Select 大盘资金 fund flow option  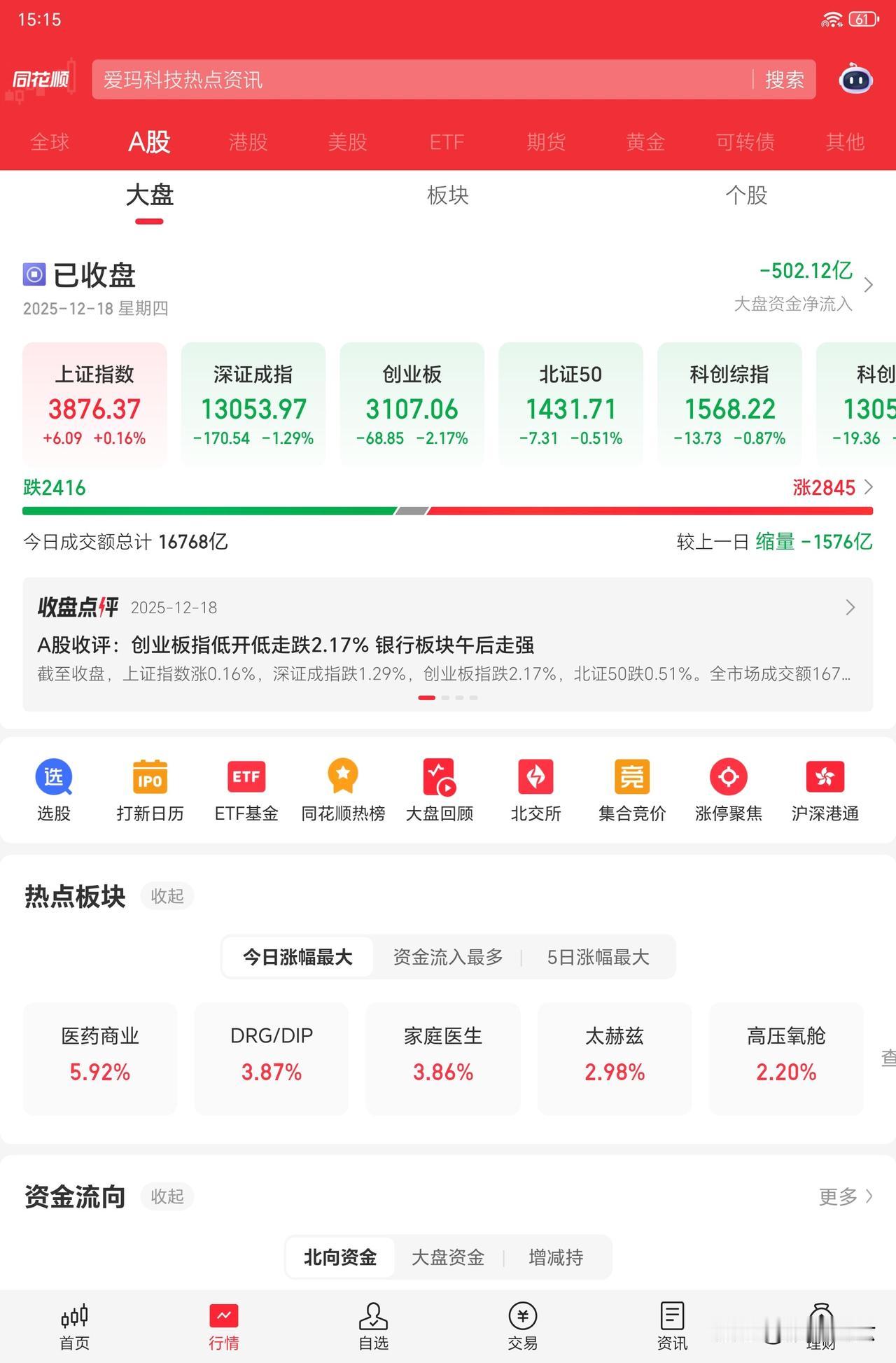tap(448, 1257)
